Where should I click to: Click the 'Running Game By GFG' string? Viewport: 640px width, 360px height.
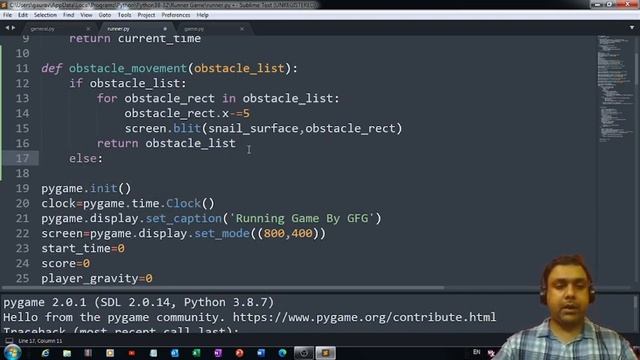pyautogui.click(x=302, y=218)
